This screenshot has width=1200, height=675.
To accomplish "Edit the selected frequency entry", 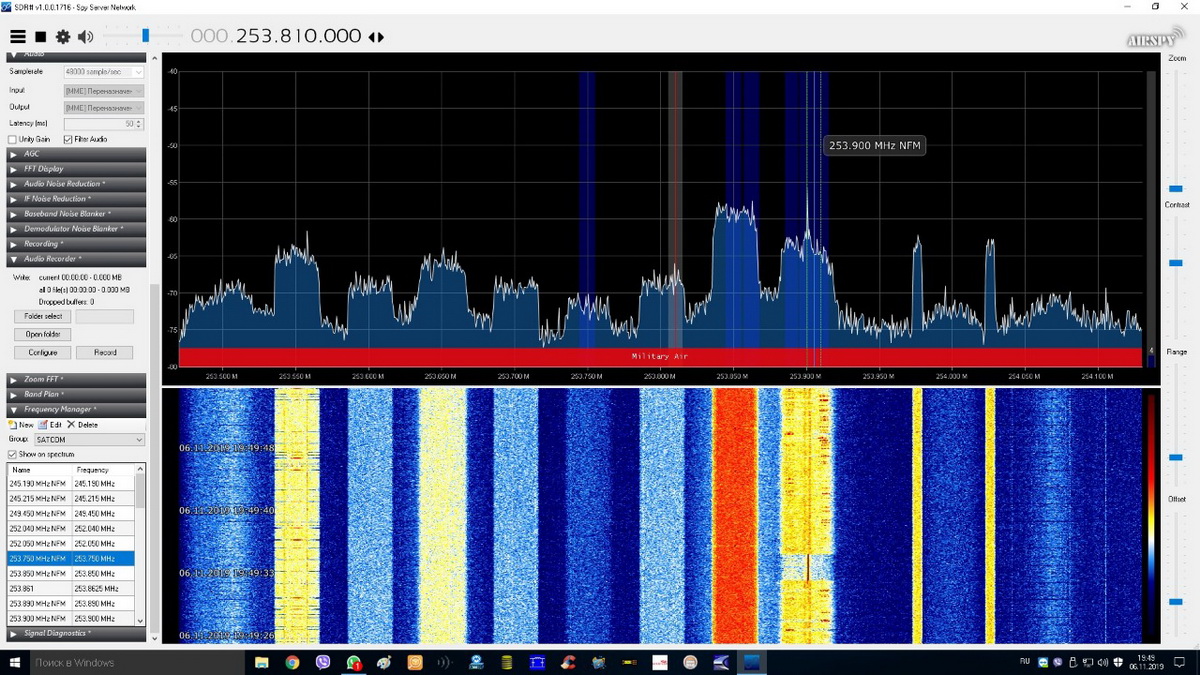I will coord(50,425).
